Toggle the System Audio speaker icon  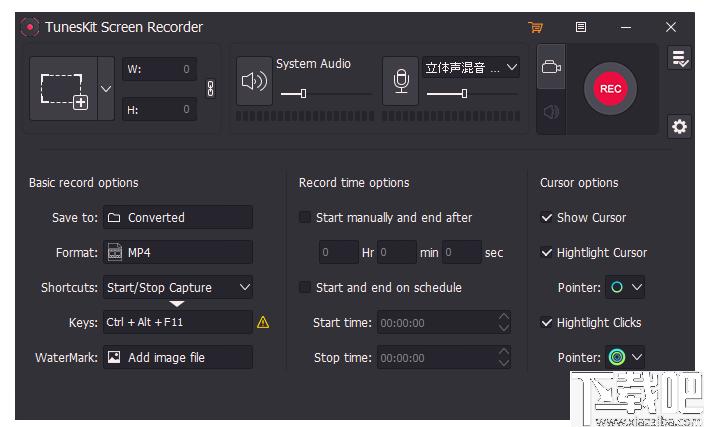(254, 82)
